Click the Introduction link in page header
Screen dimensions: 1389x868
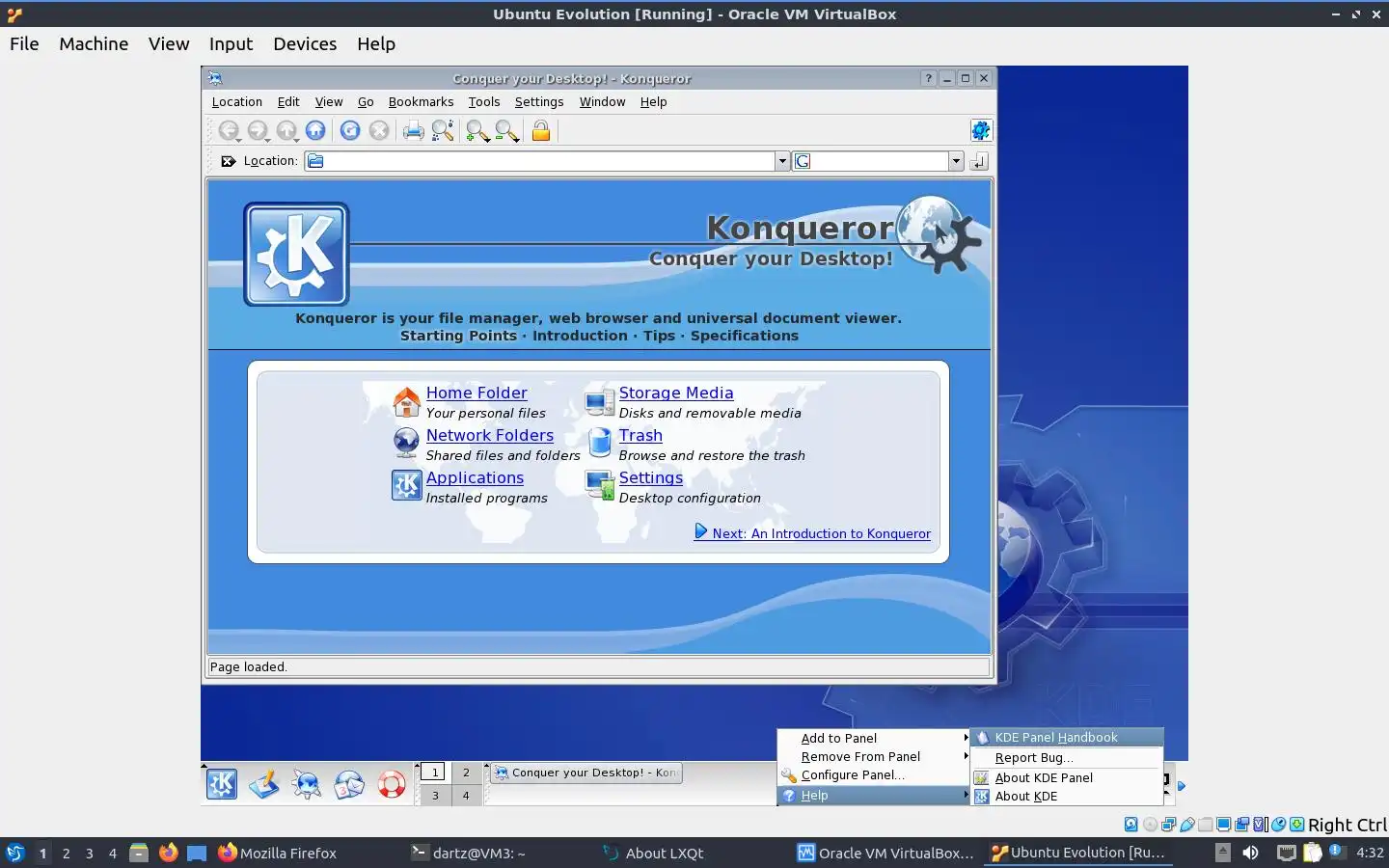tap(580, 336)
